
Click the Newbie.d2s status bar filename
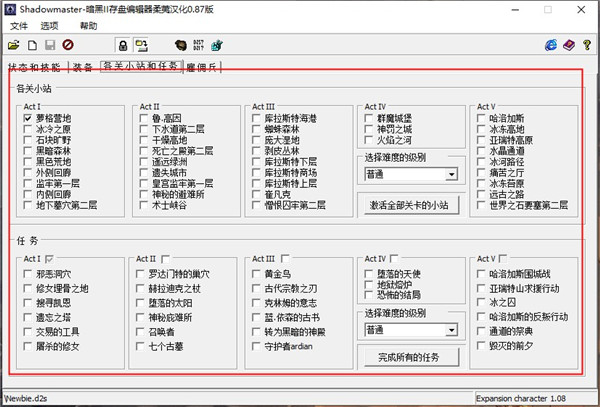pyautogui.click(x=26, y=398)
